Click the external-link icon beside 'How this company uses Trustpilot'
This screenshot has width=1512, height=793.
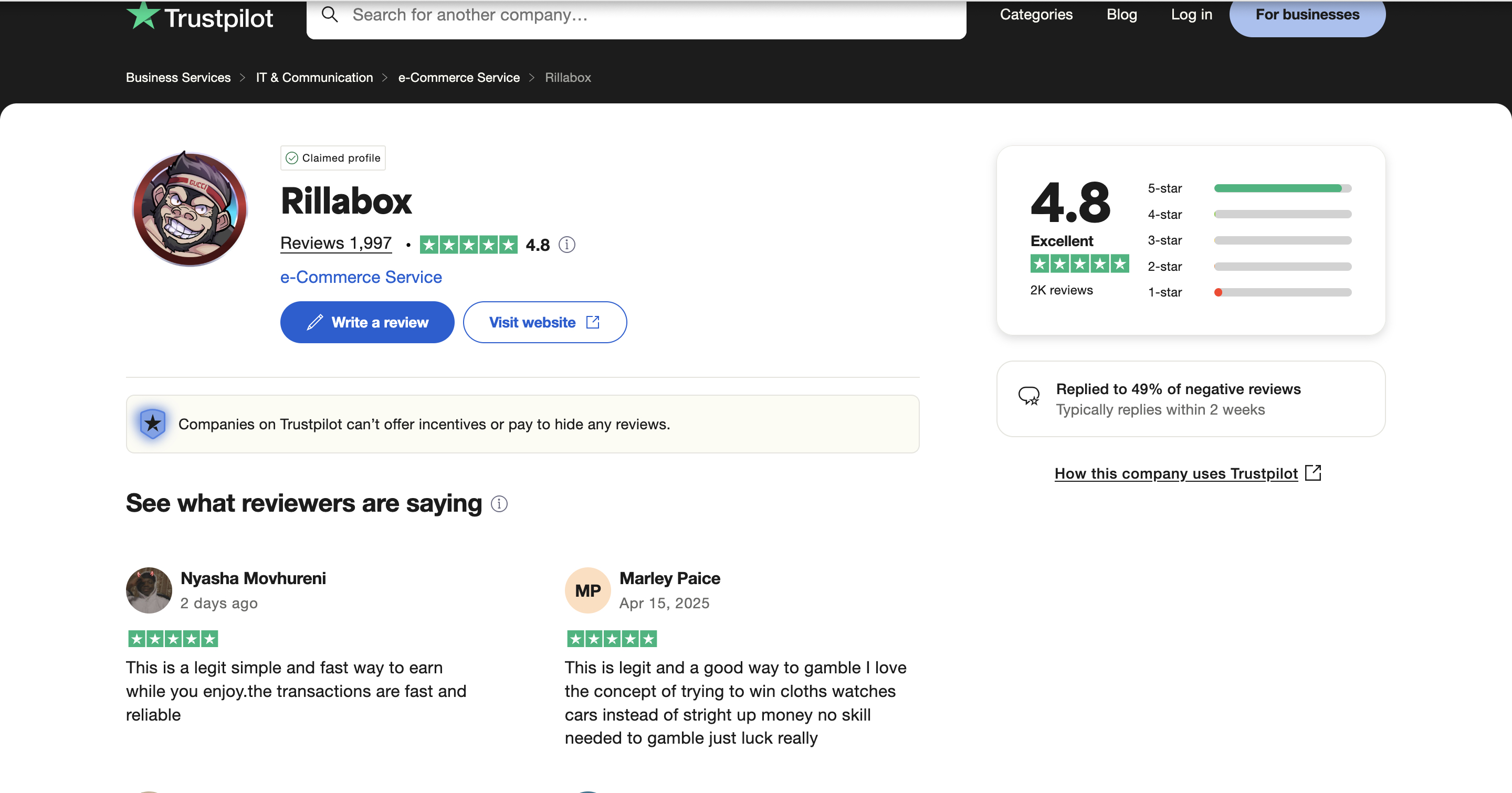pyautogui.click(x=1313, y=473)
